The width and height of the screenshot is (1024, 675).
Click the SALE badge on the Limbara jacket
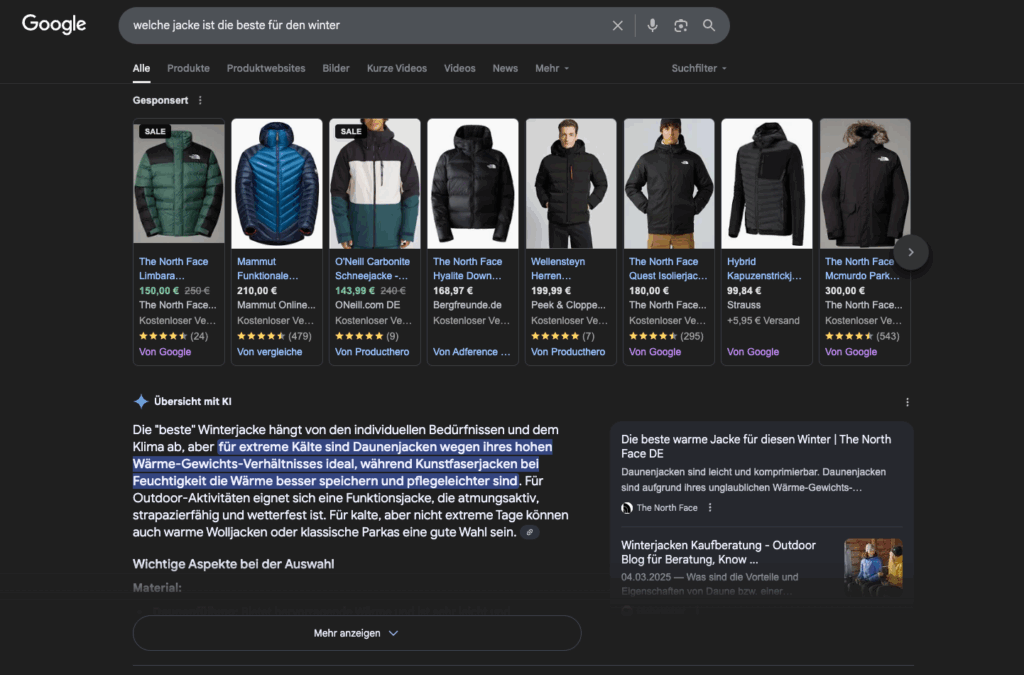click(155, 131)
